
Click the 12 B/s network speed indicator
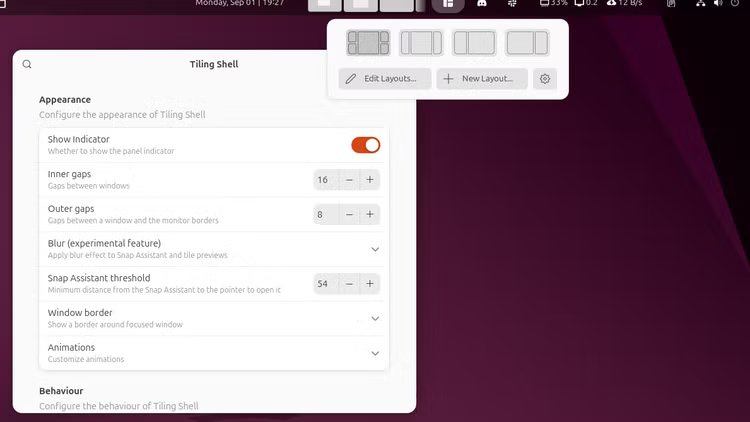click(x=624, y=3)
